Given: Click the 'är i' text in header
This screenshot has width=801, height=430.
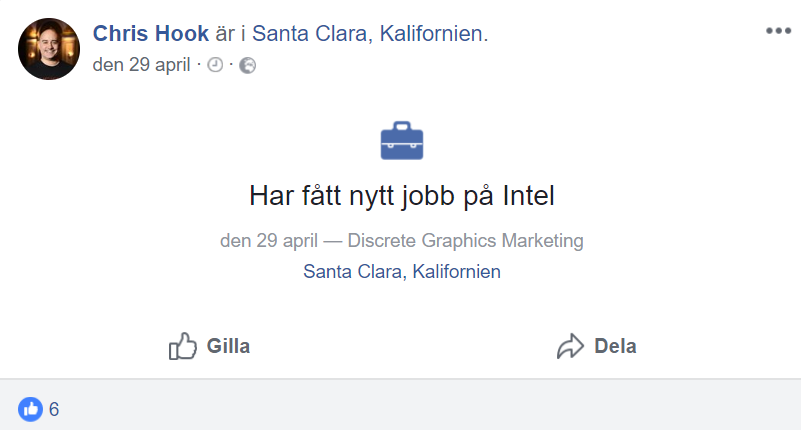Looking at the screenshot, I should (x=231, y=34).
